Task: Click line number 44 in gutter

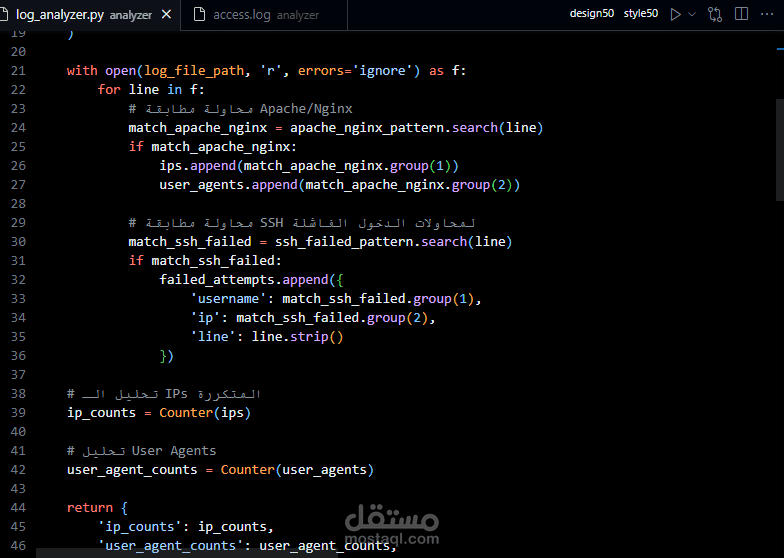Action: (x=18, y=508)
